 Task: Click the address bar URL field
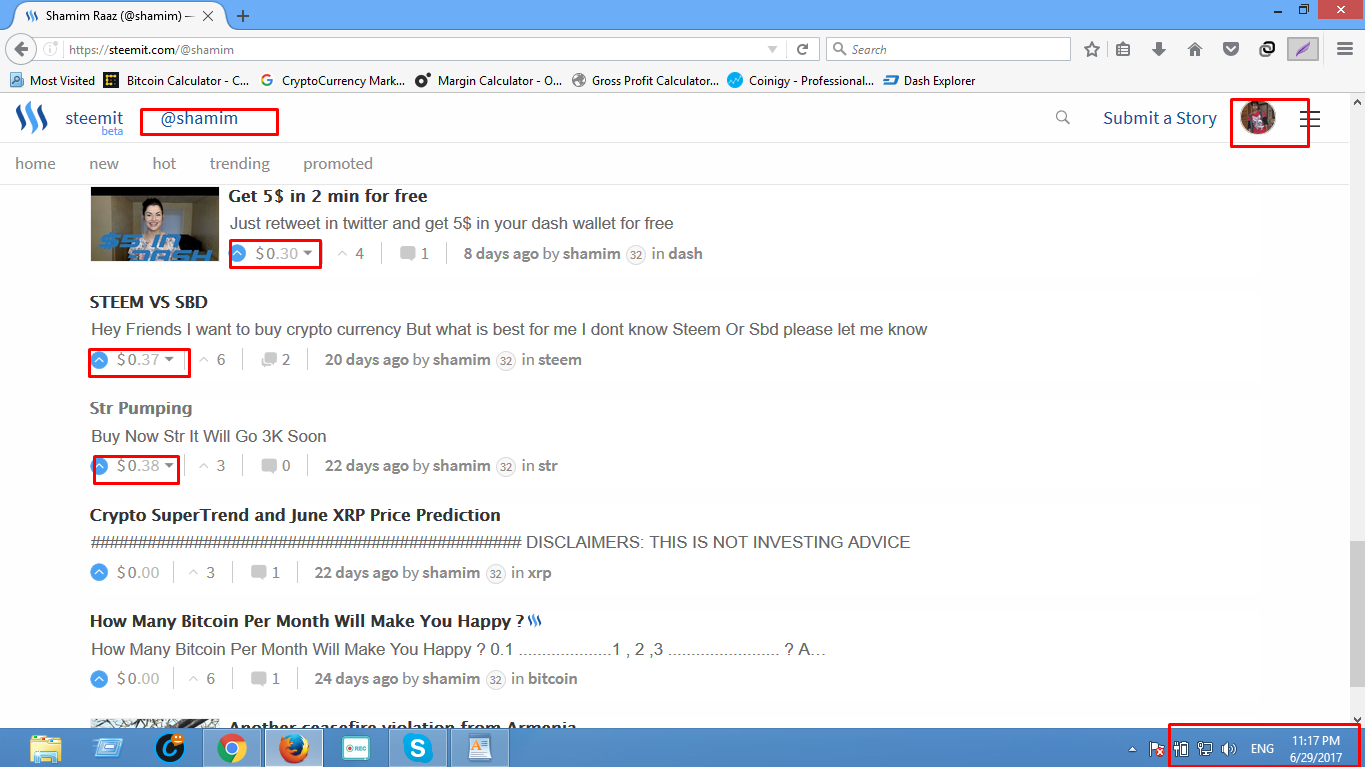415,49
